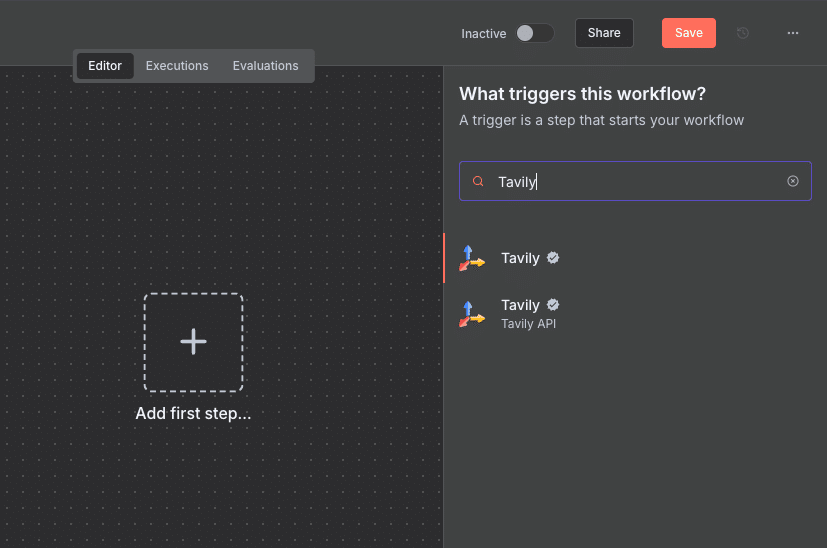Switch to the Editor tab

coord(105,65)
